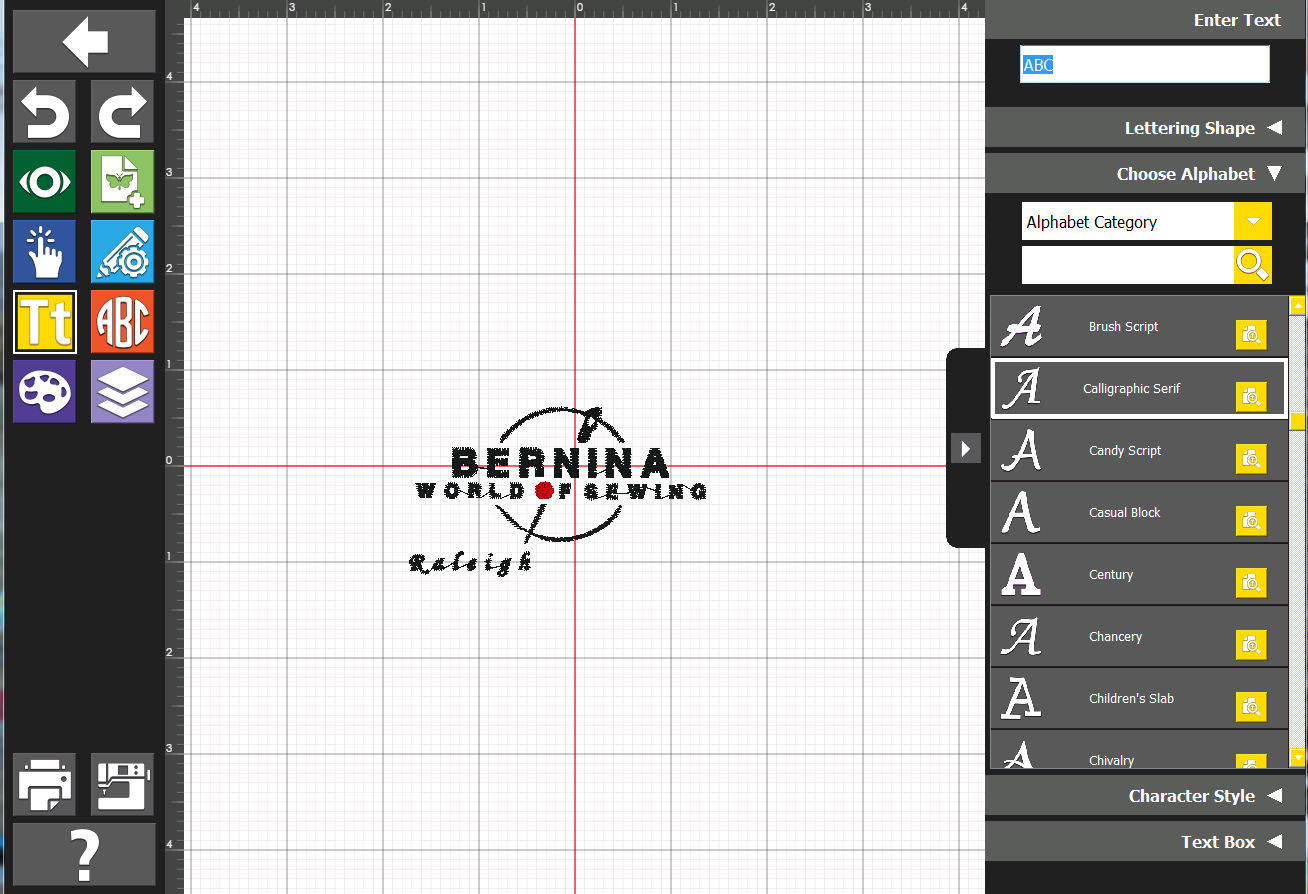Open the edit settings pencil-gear tool
This screenshot has width=1308, height=894.
(122, 252)
